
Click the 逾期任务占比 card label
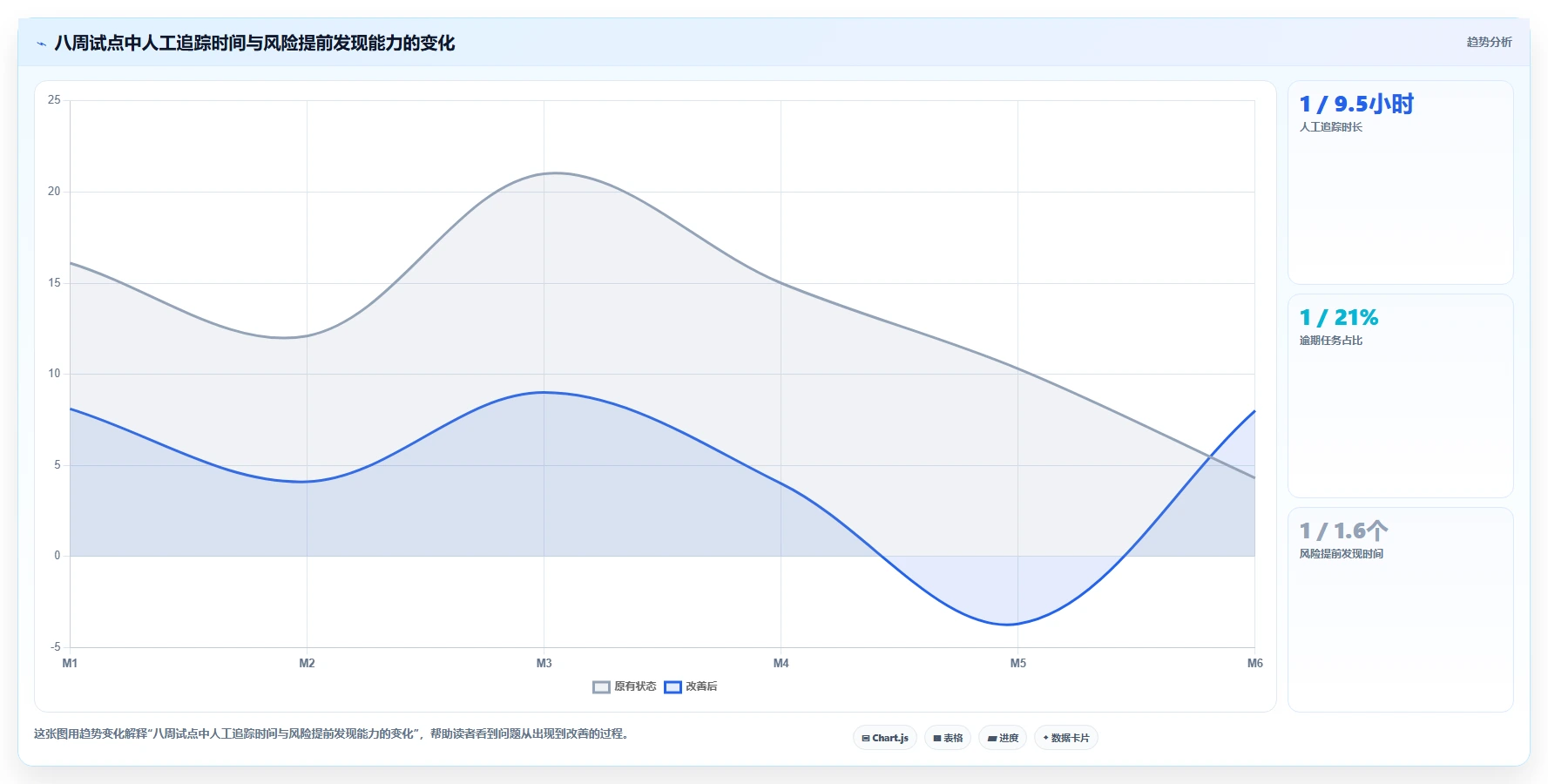coord(1331,341)
